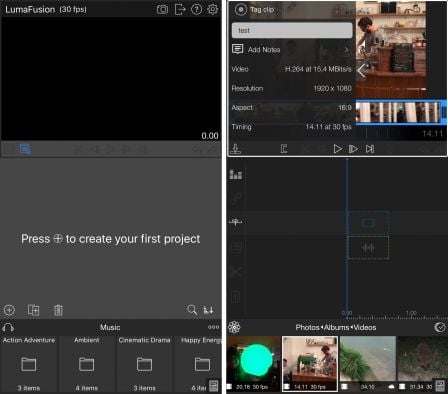Image resolution: width=448 pixels, height=394 pixels.
Task: Toggle the checkmark circle filter icon
Action: tap(440, 327)
